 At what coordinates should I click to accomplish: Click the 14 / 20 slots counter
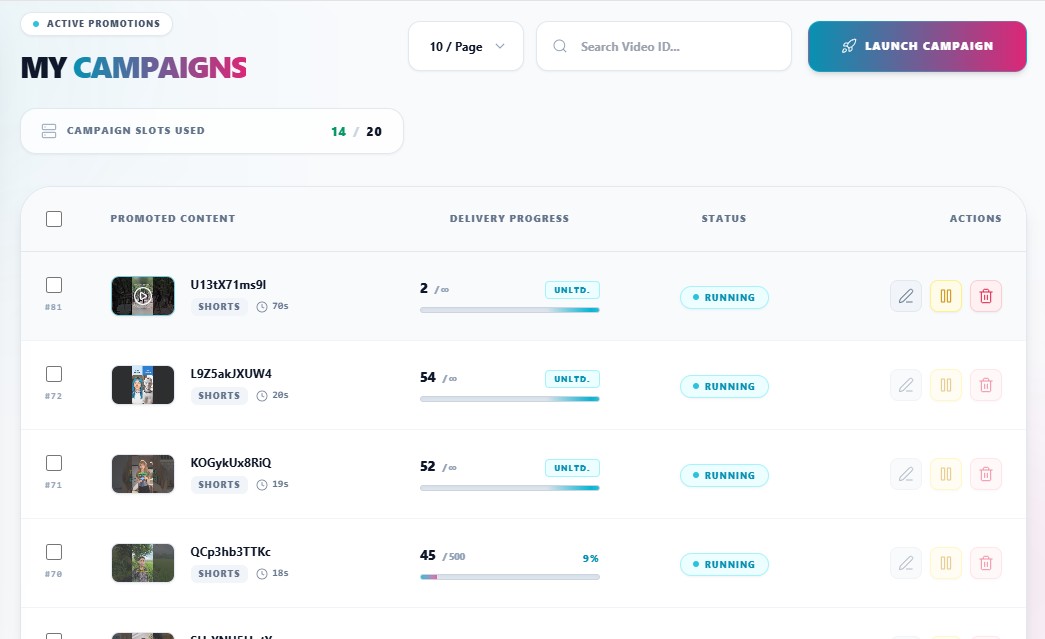pyautogui.click(x=357, y=131)
